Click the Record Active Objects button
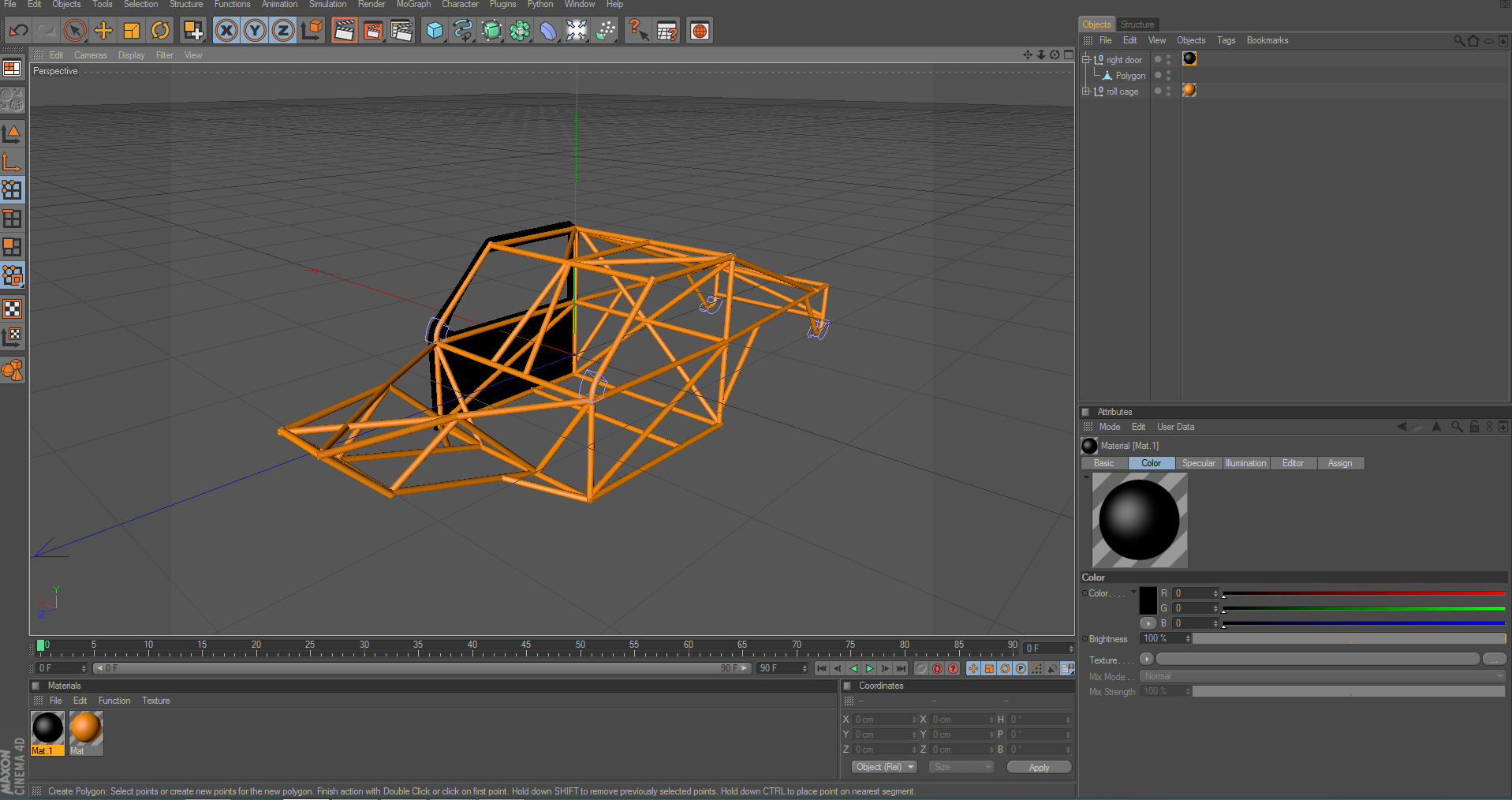 [x=921, y=668]
